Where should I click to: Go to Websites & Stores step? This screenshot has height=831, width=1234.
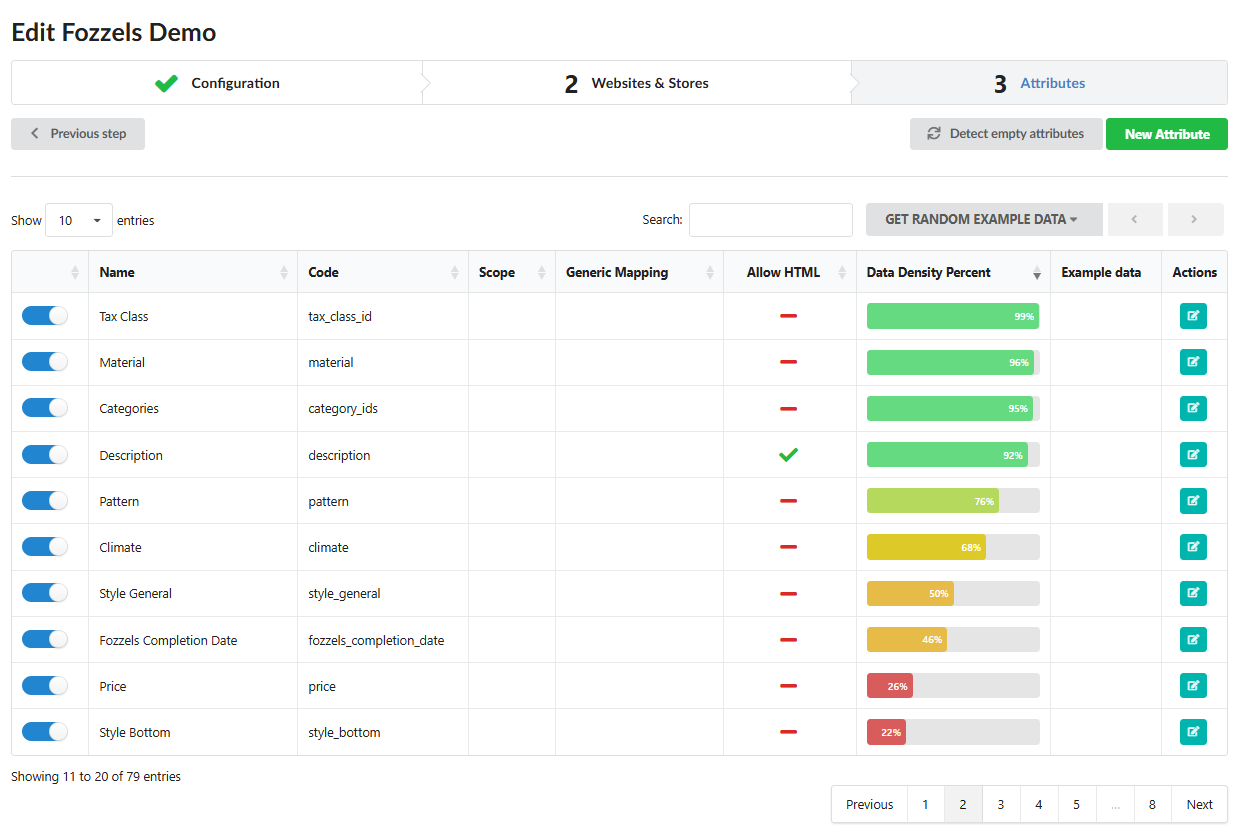click(x=637, y=83)
